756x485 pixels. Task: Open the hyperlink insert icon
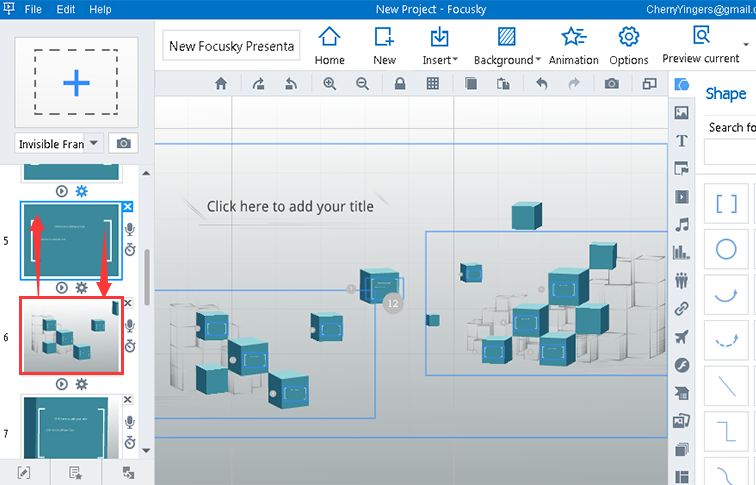point(682,309)
